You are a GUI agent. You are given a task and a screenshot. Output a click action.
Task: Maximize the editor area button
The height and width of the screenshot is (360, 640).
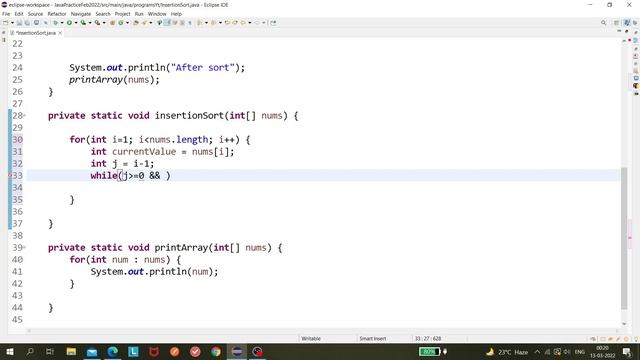627,32
